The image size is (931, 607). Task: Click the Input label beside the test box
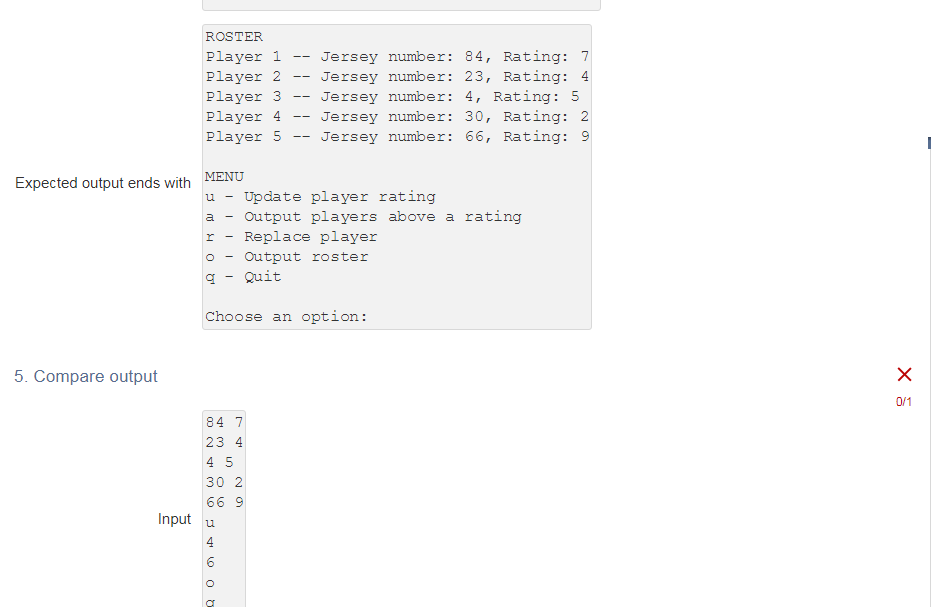174,519
